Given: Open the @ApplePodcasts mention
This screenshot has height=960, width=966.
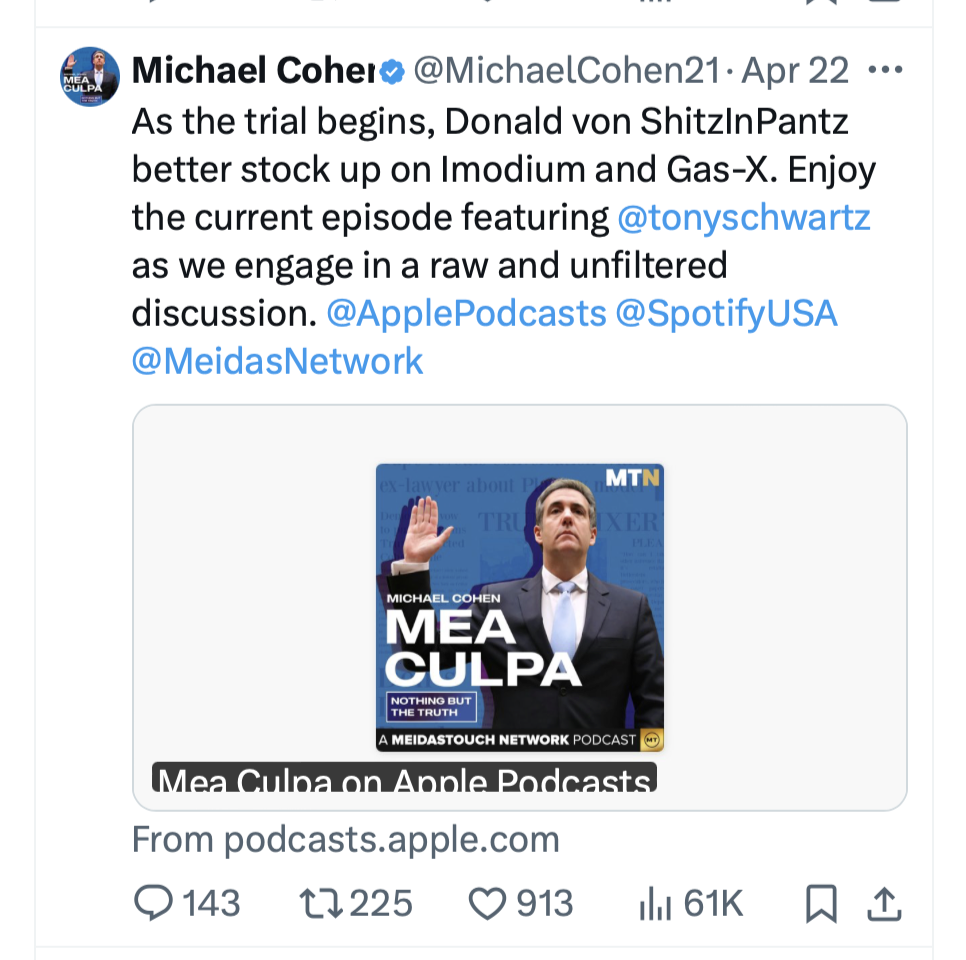Looking at the screenshot, I should click(466, 313).
